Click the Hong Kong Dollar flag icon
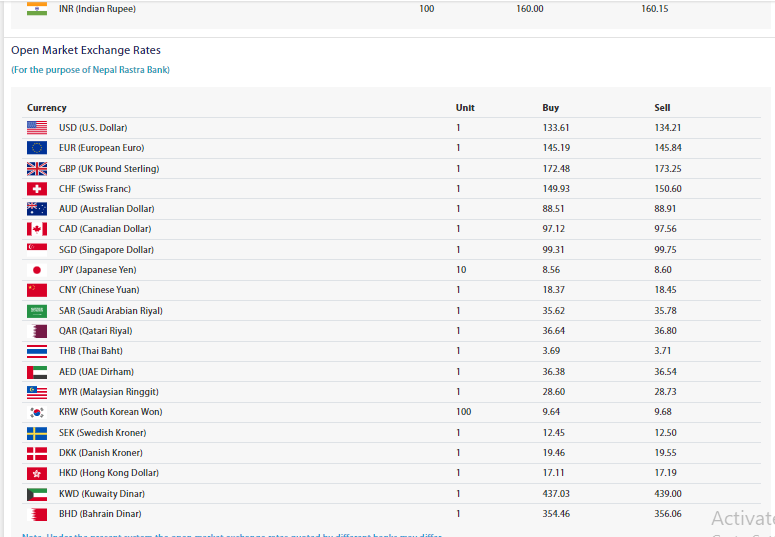The image size is (775, 537). [x=37, y=473]
